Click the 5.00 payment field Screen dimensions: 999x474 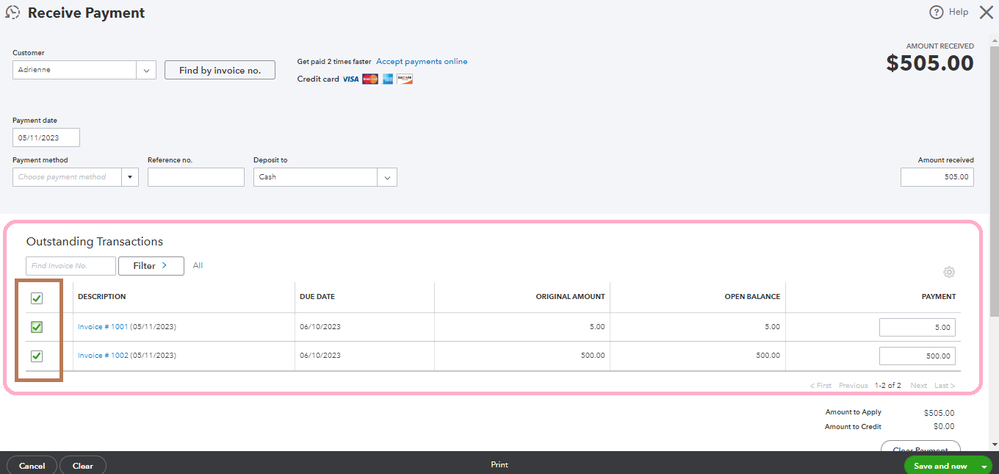point(917,327)
